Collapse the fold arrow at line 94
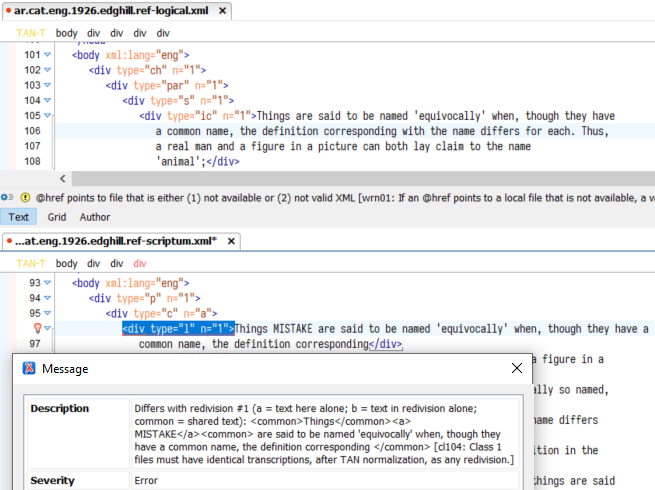This screenshot has width=655, height=490. click(47, 298)
